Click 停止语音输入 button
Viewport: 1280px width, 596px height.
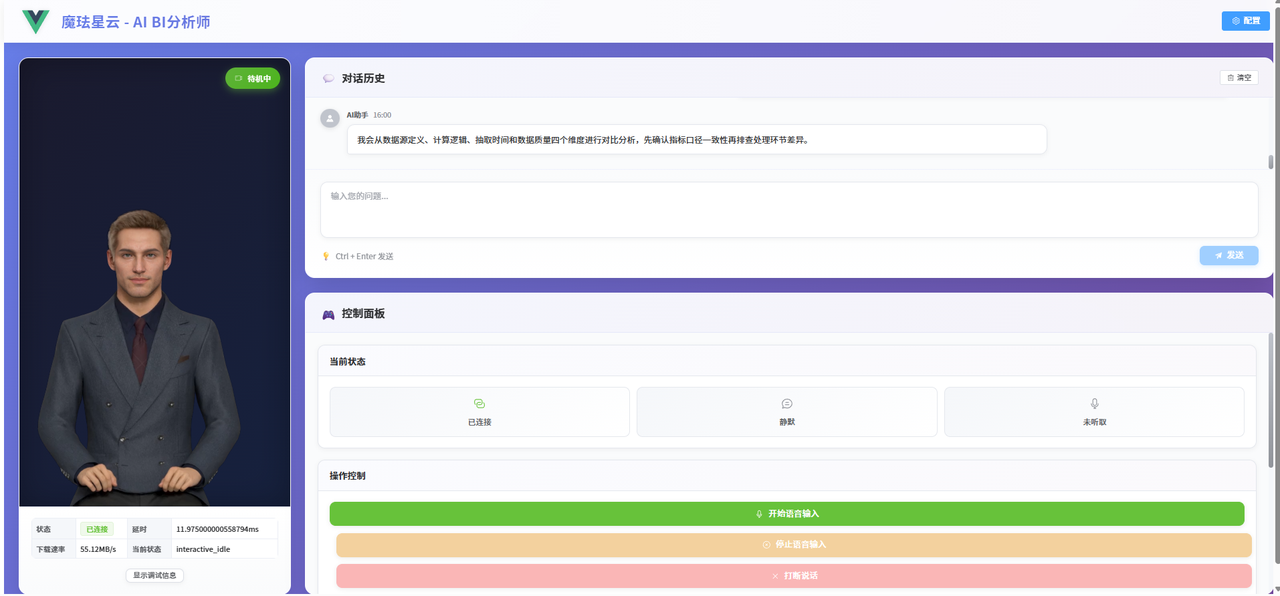tap(794, 545)
